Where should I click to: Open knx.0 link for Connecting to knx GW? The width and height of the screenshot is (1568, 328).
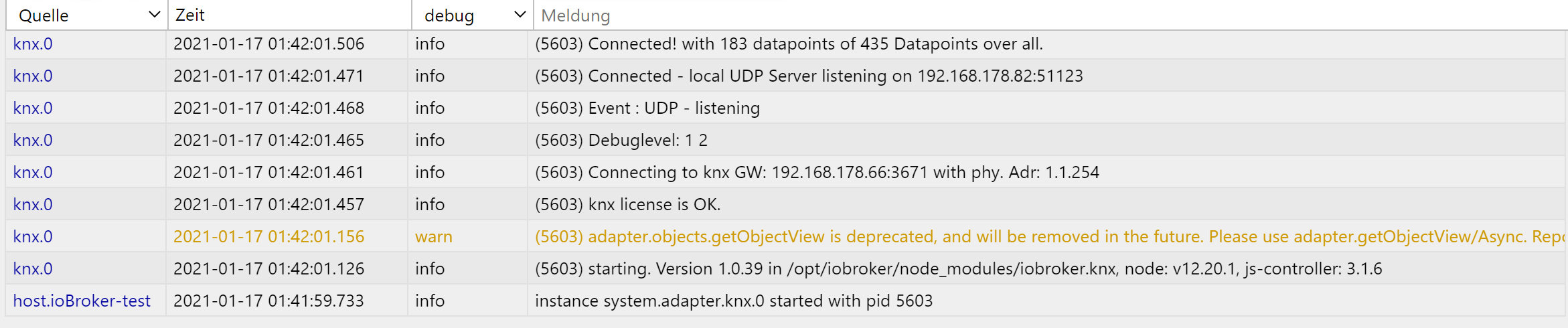click(33, 173)
